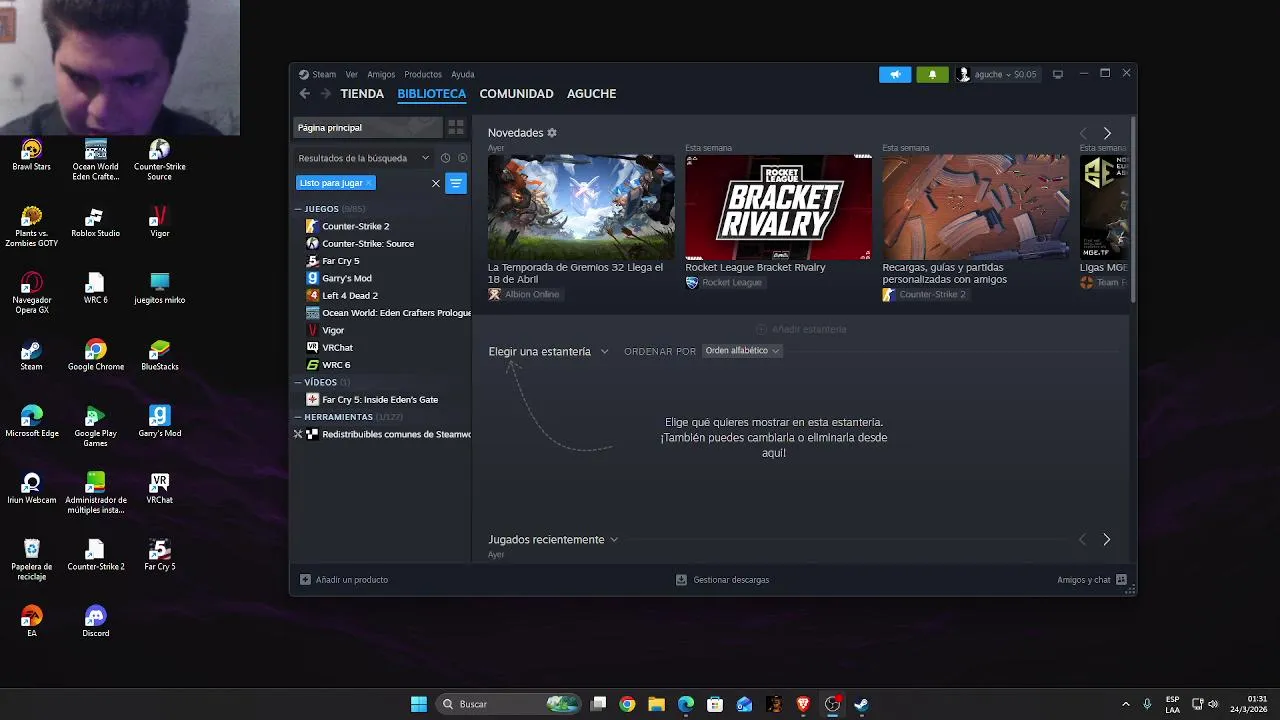Image resolution: width=1280 pixels, height=720 pixels.
Task: Open the Albion Online Gremios news thumbnail
Action: [x=581, y=207]
